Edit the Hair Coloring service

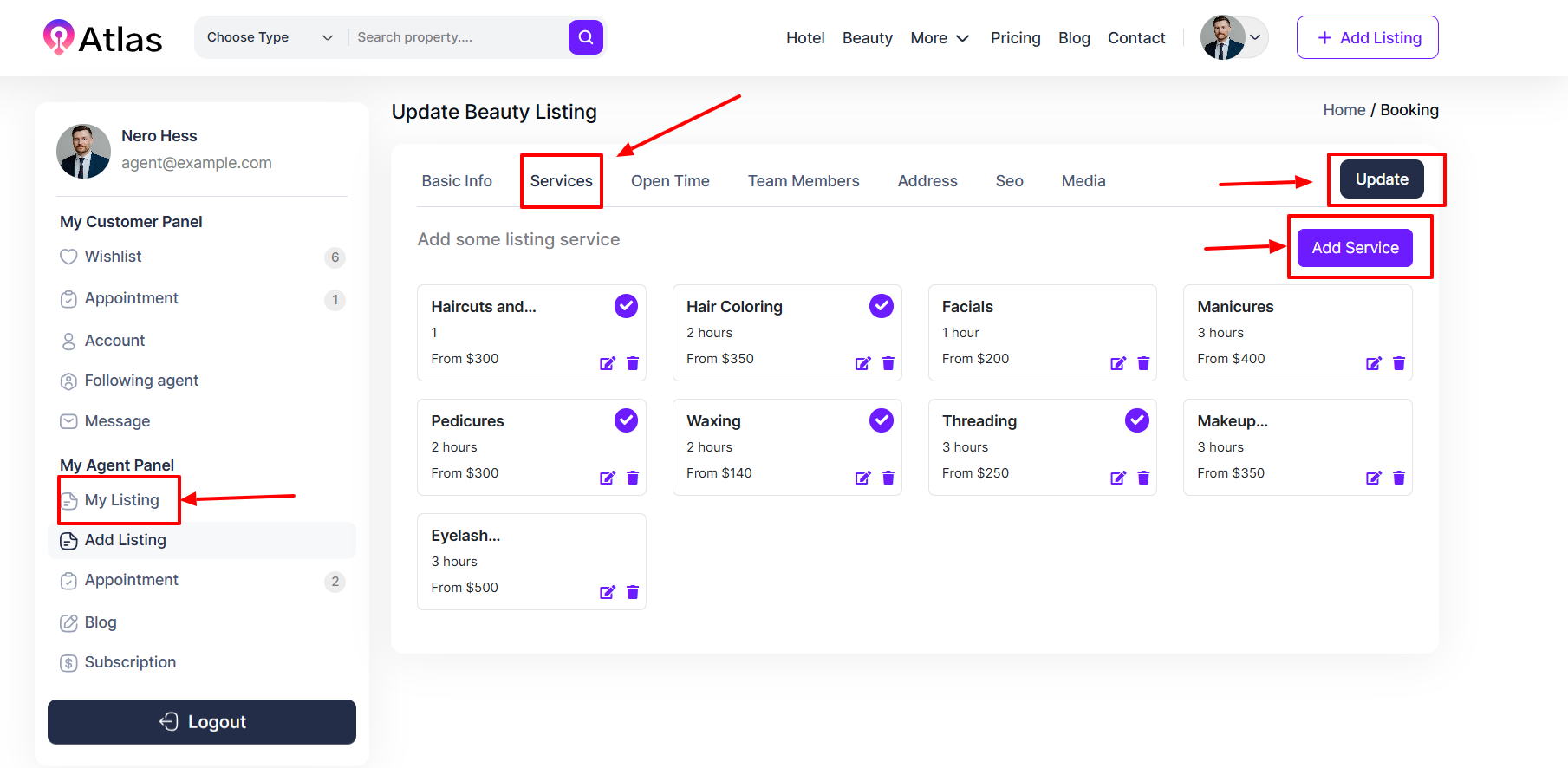[862, 363]
